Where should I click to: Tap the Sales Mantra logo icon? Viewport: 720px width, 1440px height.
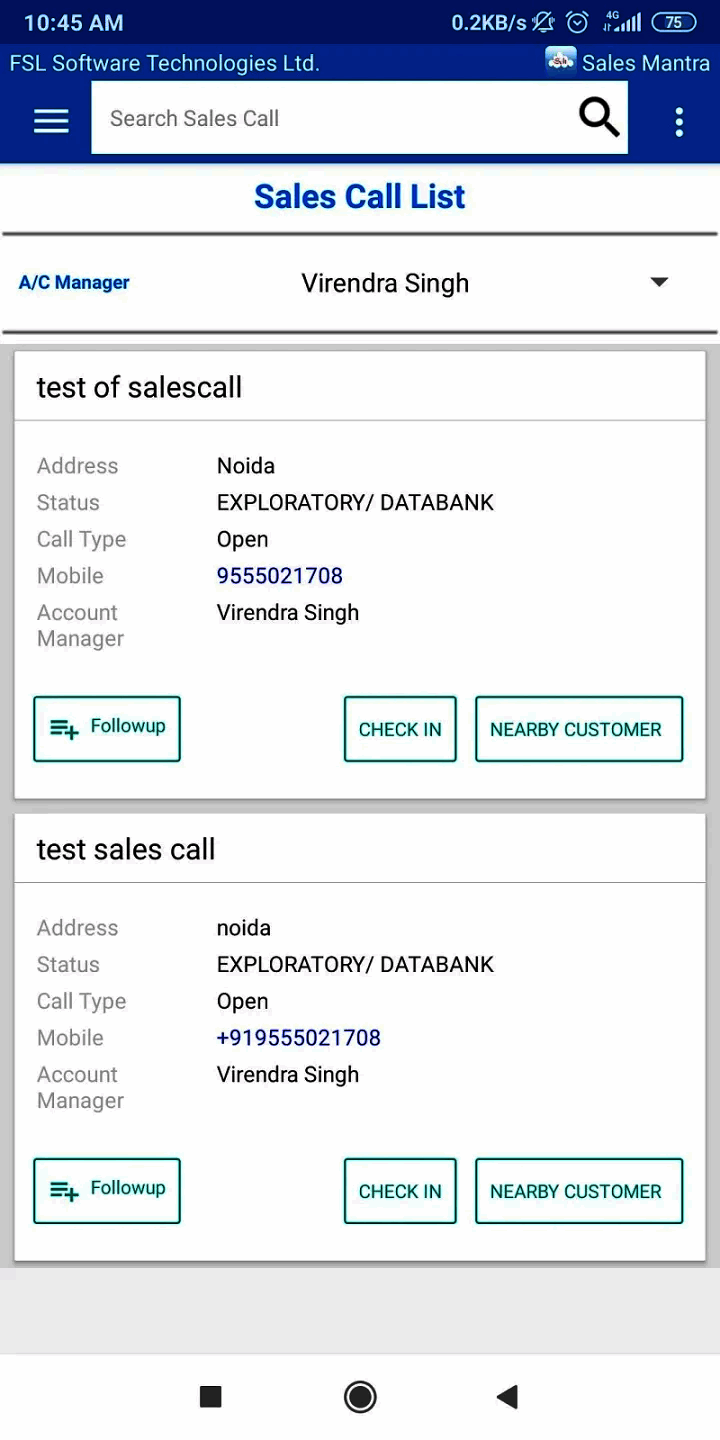560,62
